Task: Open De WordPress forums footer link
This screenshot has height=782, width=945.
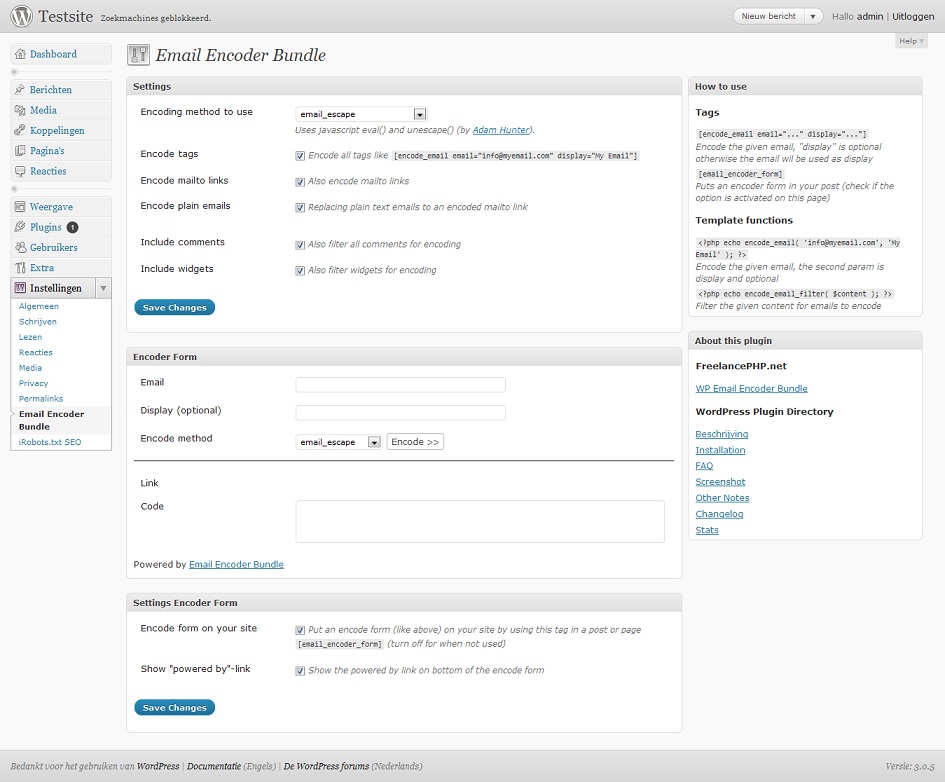Action: 326,766
